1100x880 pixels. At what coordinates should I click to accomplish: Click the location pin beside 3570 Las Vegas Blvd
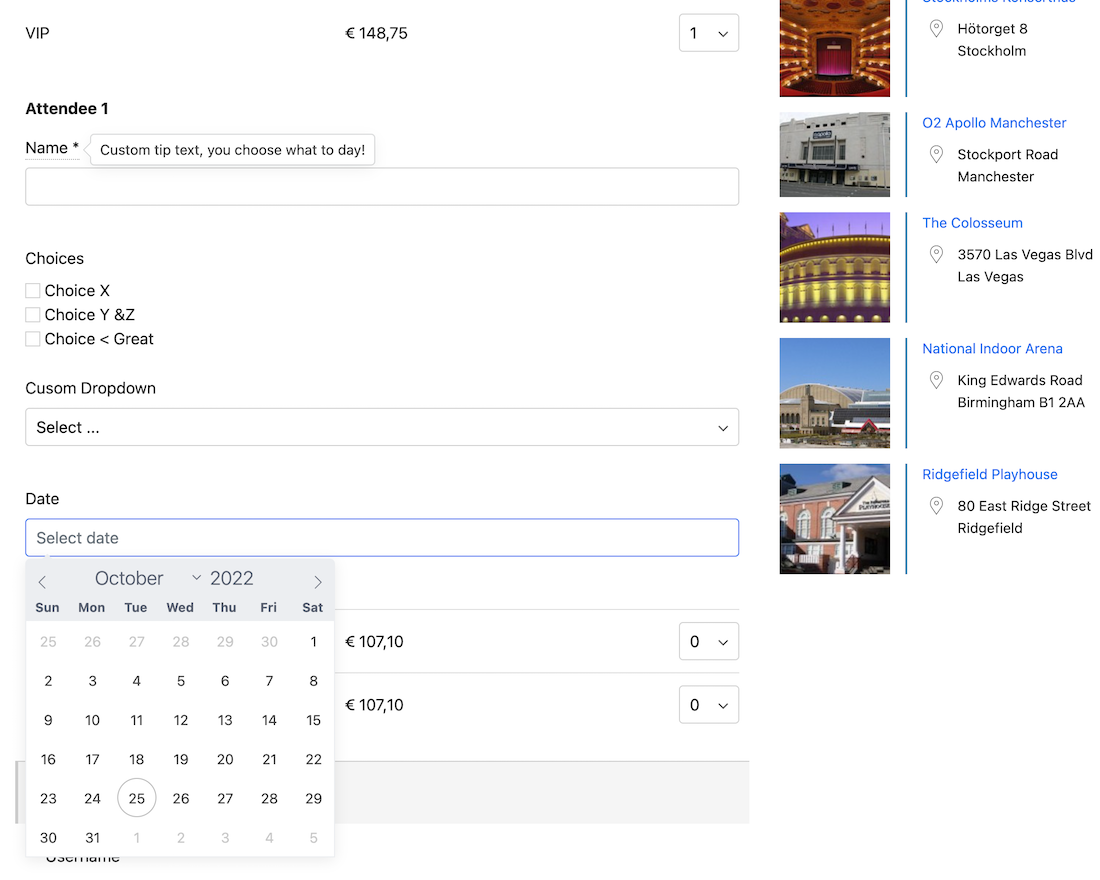coord(936,254)
